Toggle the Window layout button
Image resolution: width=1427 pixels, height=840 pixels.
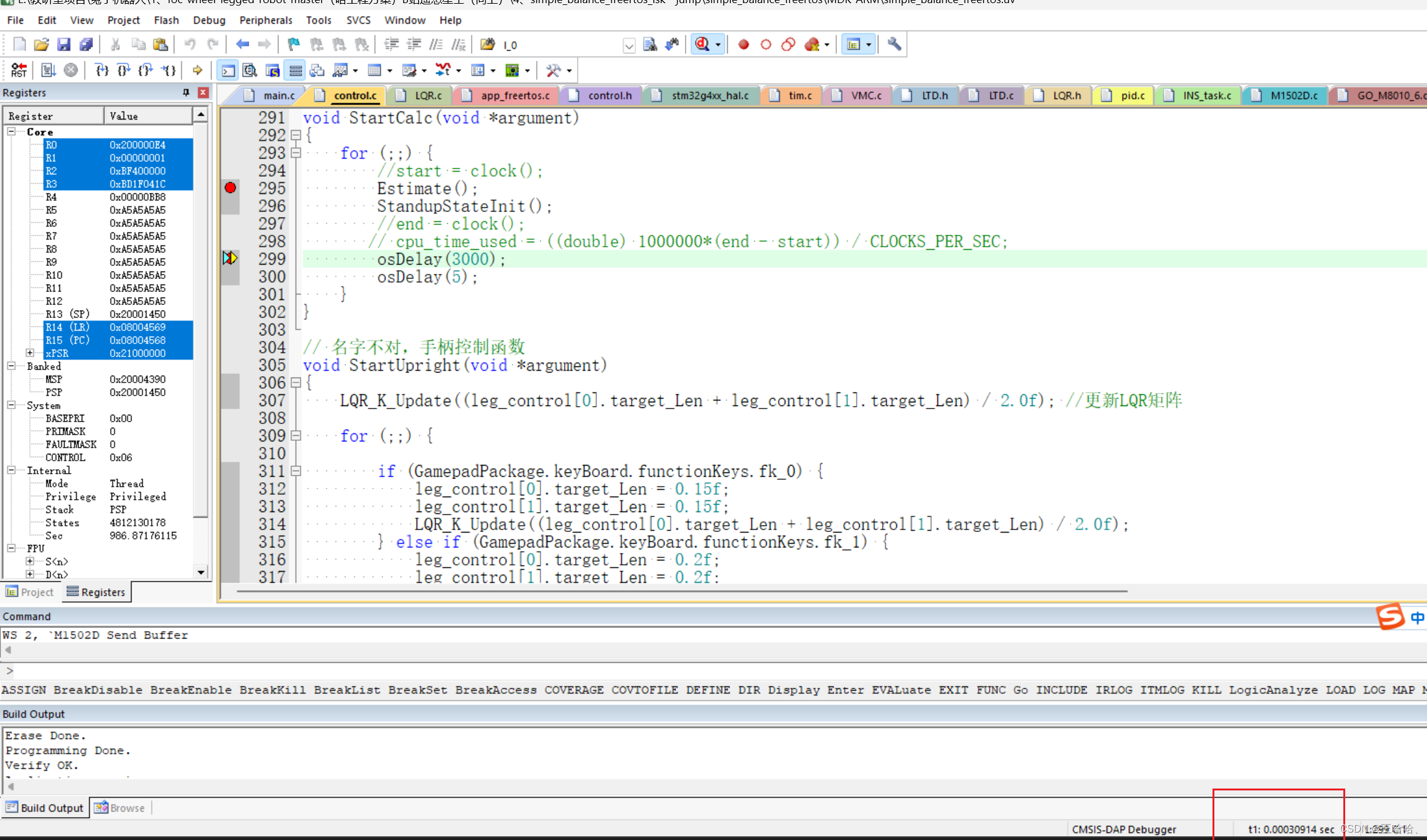[854, 44]
